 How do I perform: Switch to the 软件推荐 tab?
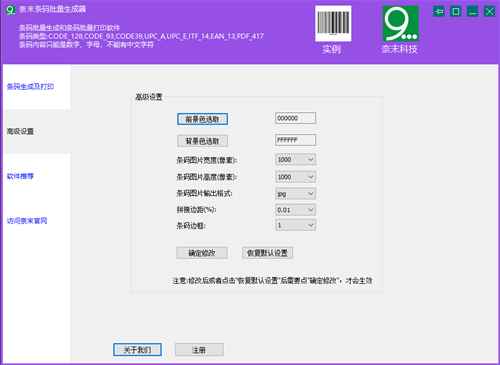(37, 176)
